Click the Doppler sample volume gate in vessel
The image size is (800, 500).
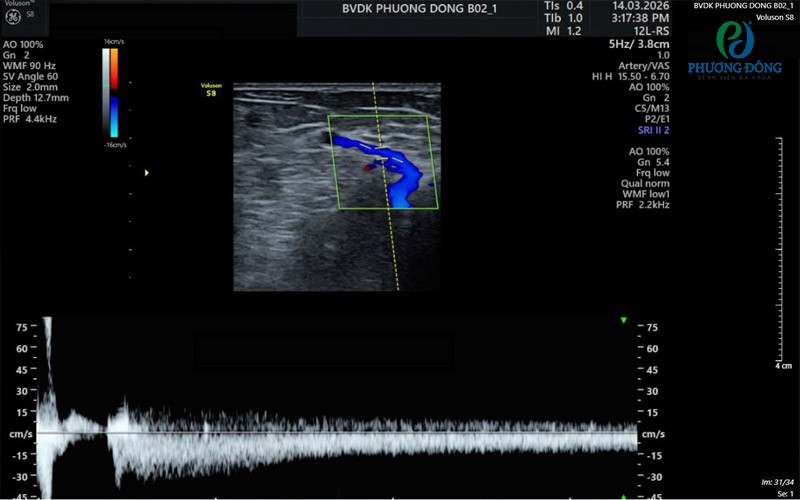click(381, 154)
